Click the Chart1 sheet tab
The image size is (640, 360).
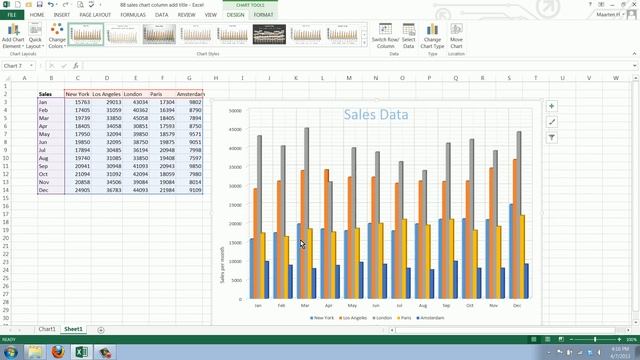point(47,329)
